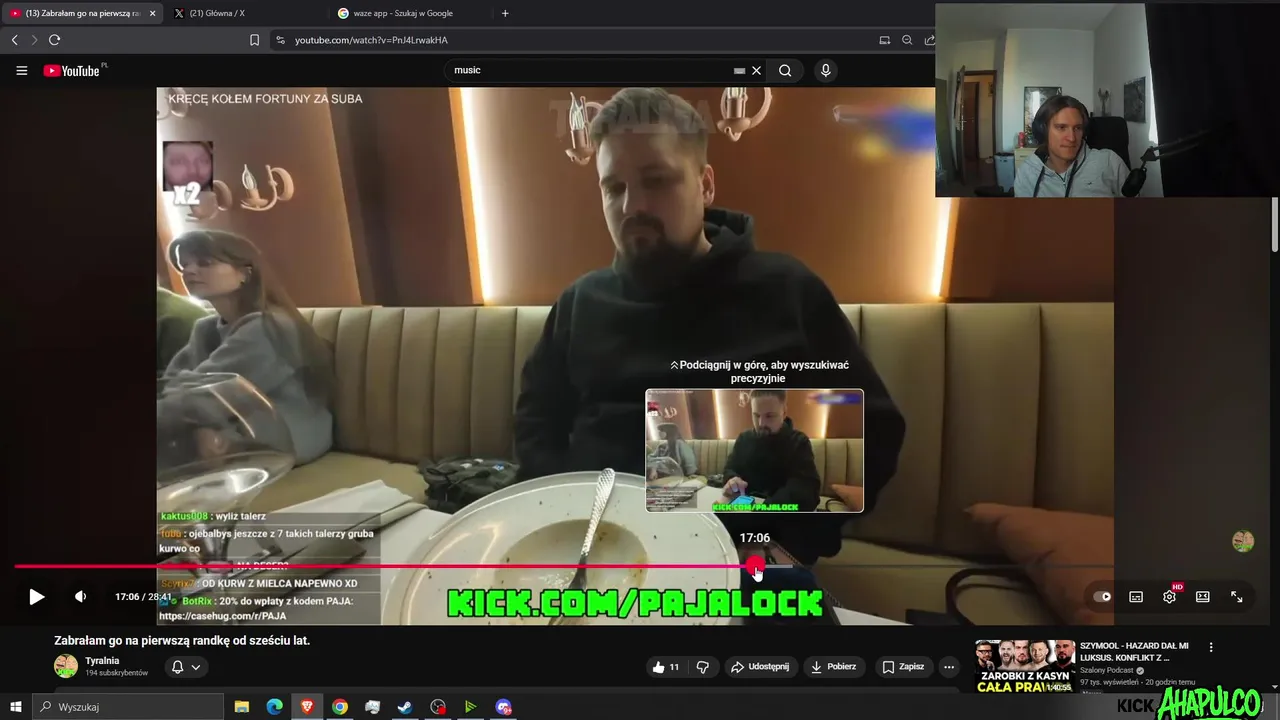Switch to theater mode
The image size is (1280, 720).
click(x=1203, y=597)
